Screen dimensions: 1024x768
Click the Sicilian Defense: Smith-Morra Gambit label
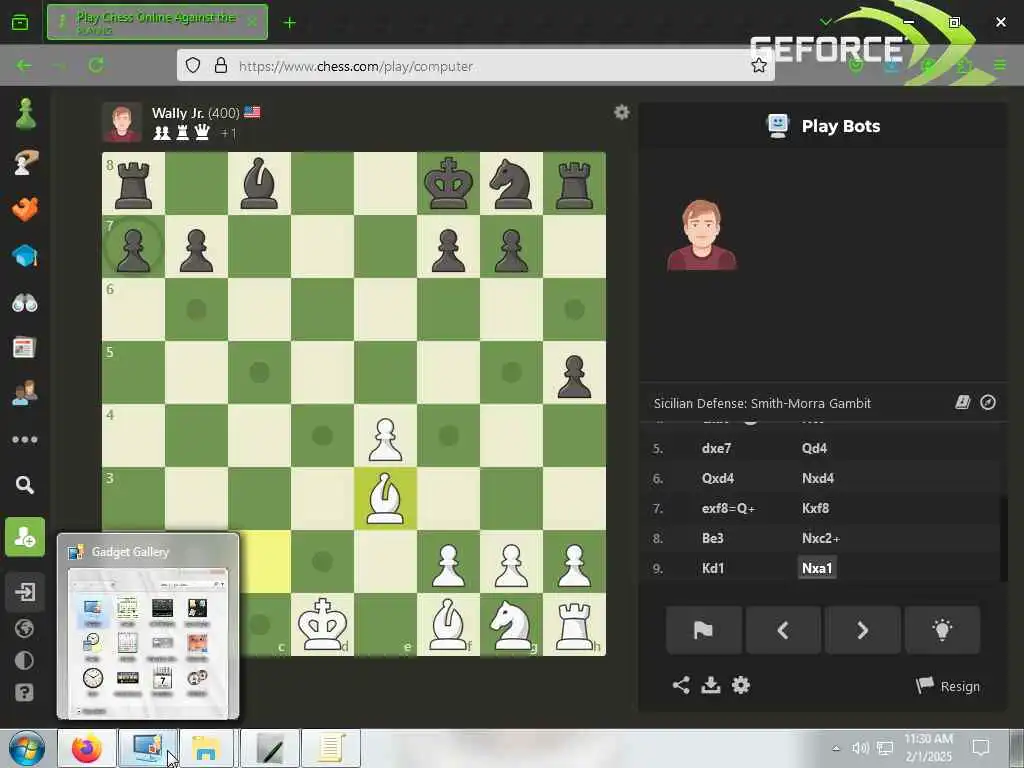(x=762, y=403)
